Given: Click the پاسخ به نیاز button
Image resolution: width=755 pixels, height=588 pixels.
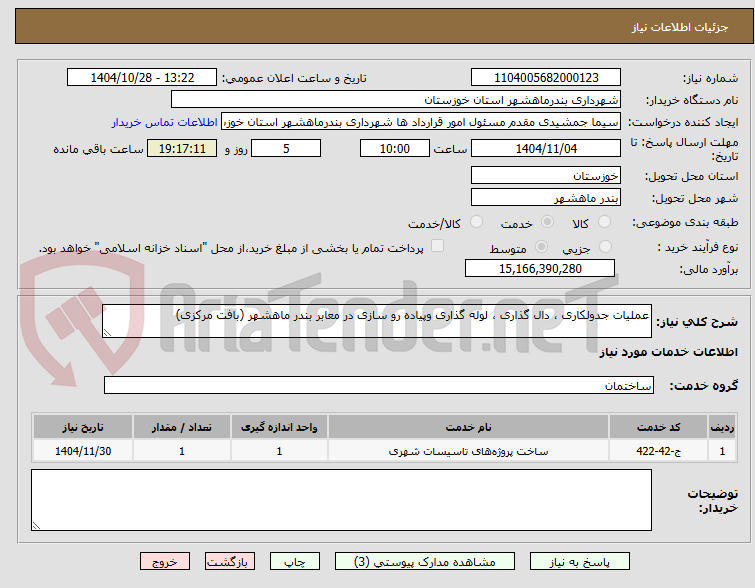Looking at the screenshot, I should click(x=580, y=562).
